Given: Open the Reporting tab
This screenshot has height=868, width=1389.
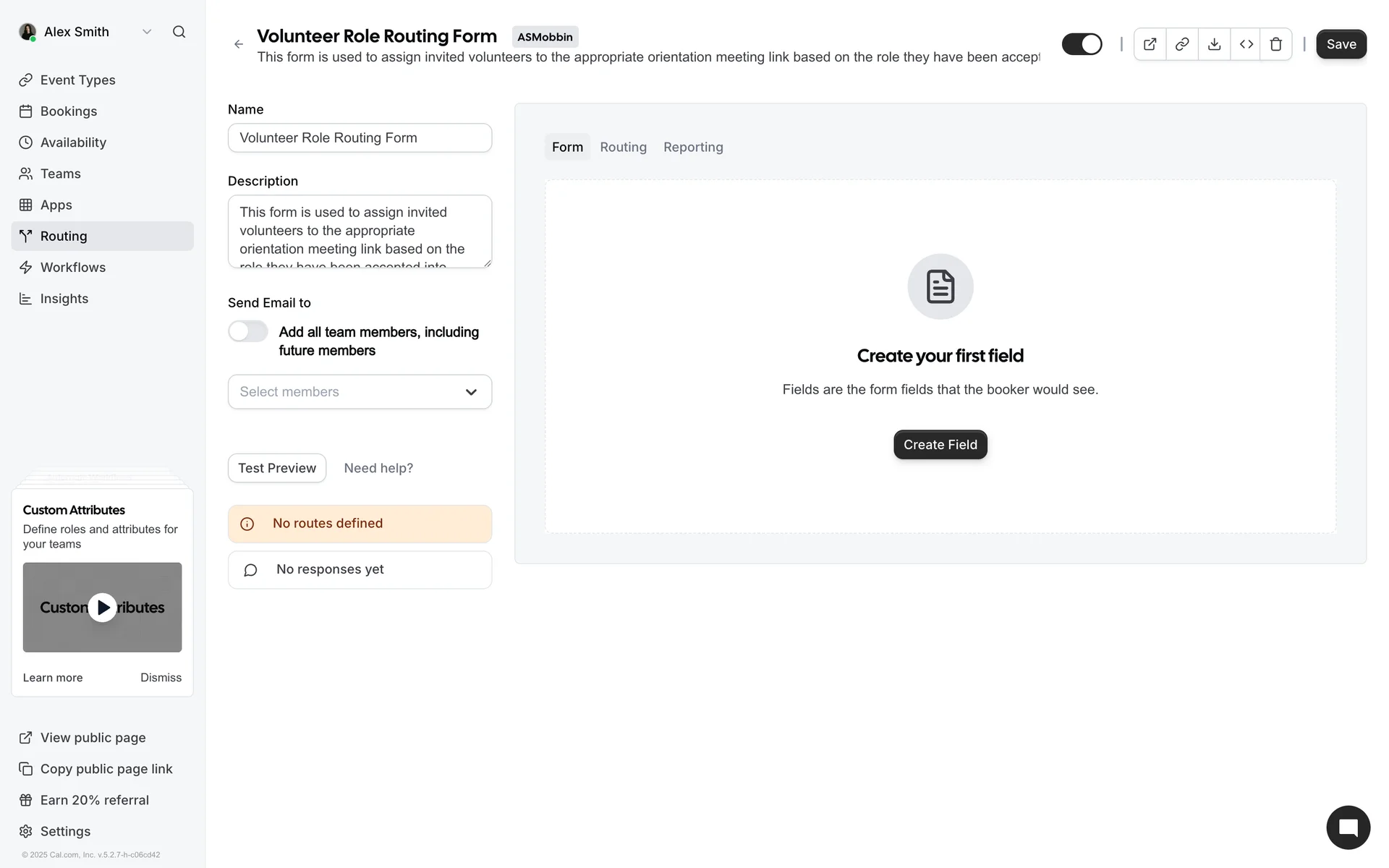Looking at the screenshot, I should pyautogui.click(x=692, y=147).
